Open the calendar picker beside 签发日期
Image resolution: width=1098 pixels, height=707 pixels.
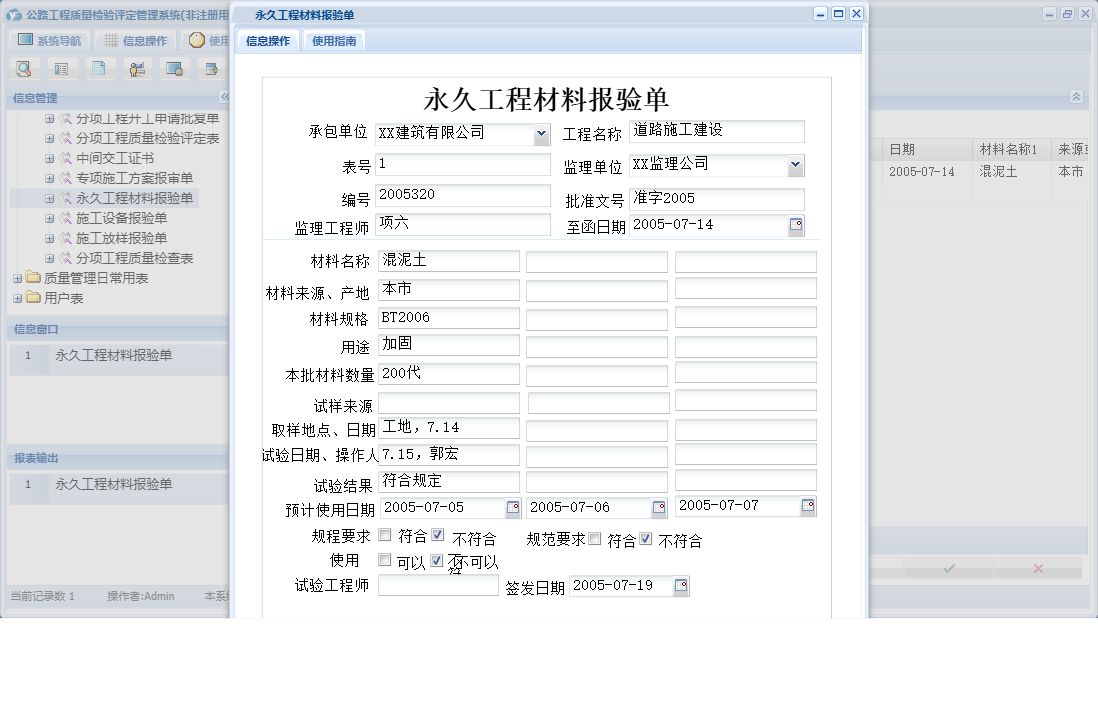(680, 585)
